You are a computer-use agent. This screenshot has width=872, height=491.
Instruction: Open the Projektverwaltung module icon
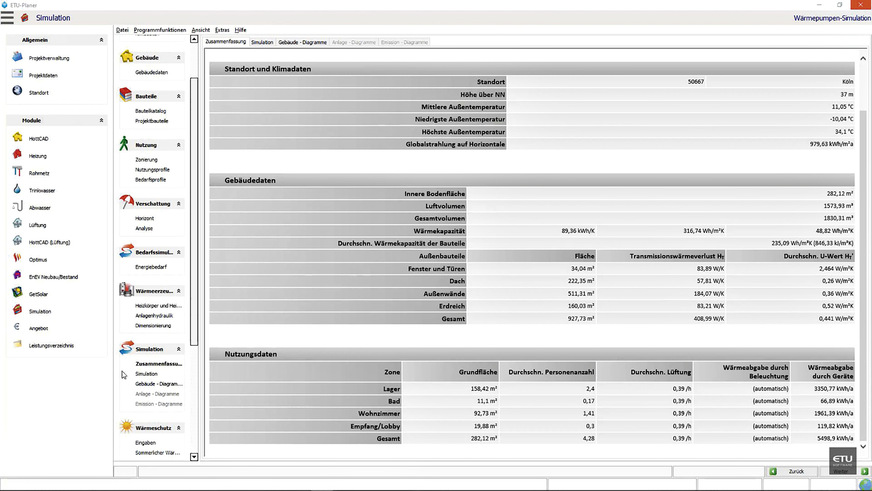[x=17, y=58]
